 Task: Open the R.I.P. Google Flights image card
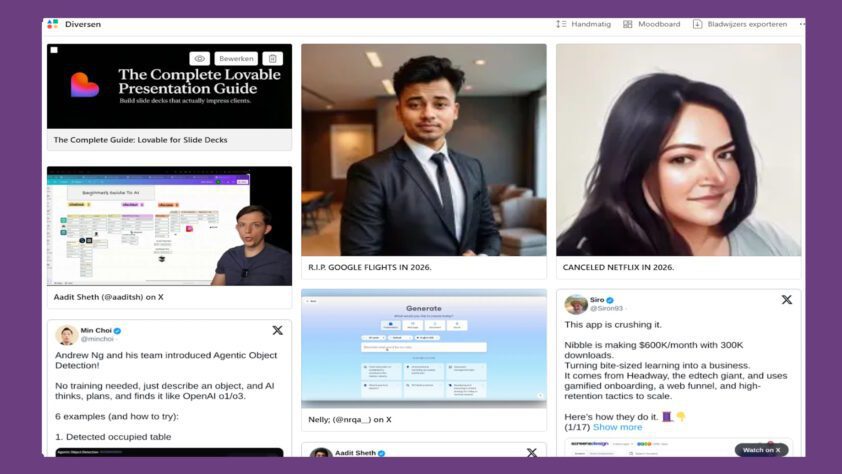[x=424, y=150]
